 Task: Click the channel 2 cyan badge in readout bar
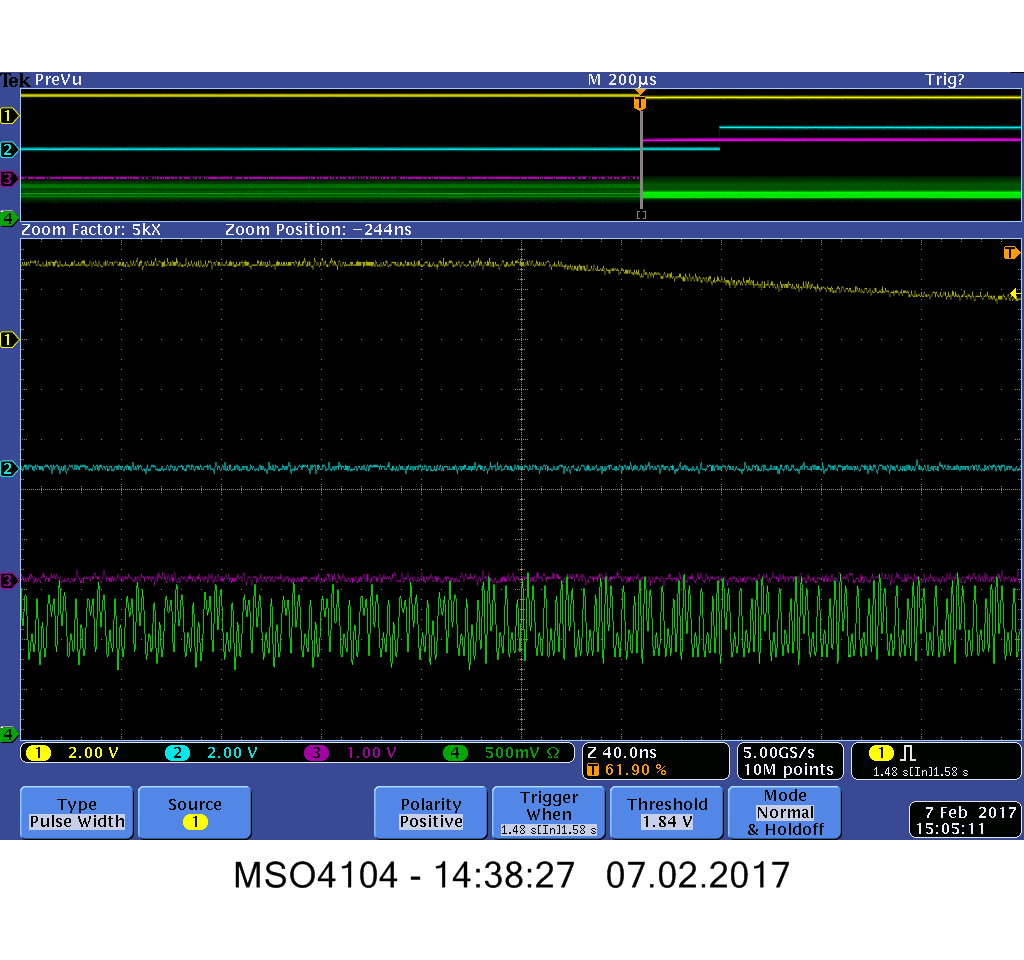[178, 752]
